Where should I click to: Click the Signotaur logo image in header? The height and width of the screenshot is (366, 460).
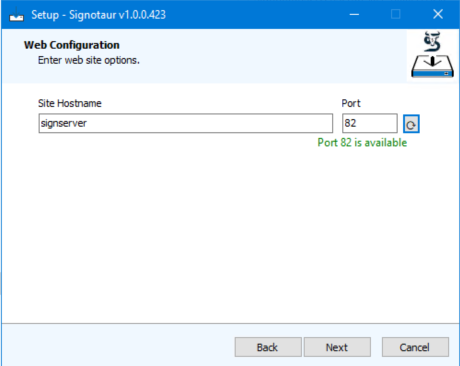point(432,55)
